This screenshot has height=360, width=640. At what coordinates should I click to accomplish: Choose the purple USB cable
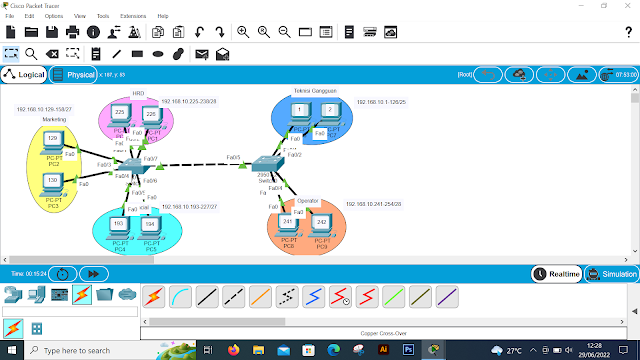[447, 297]
